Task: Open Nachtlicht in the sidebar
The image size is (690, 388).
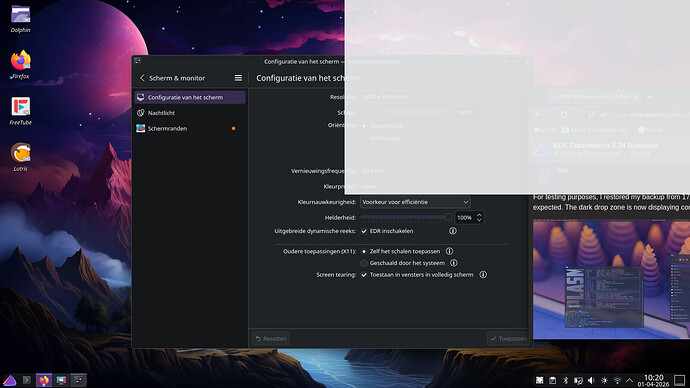Action: (x=190, y=113)
